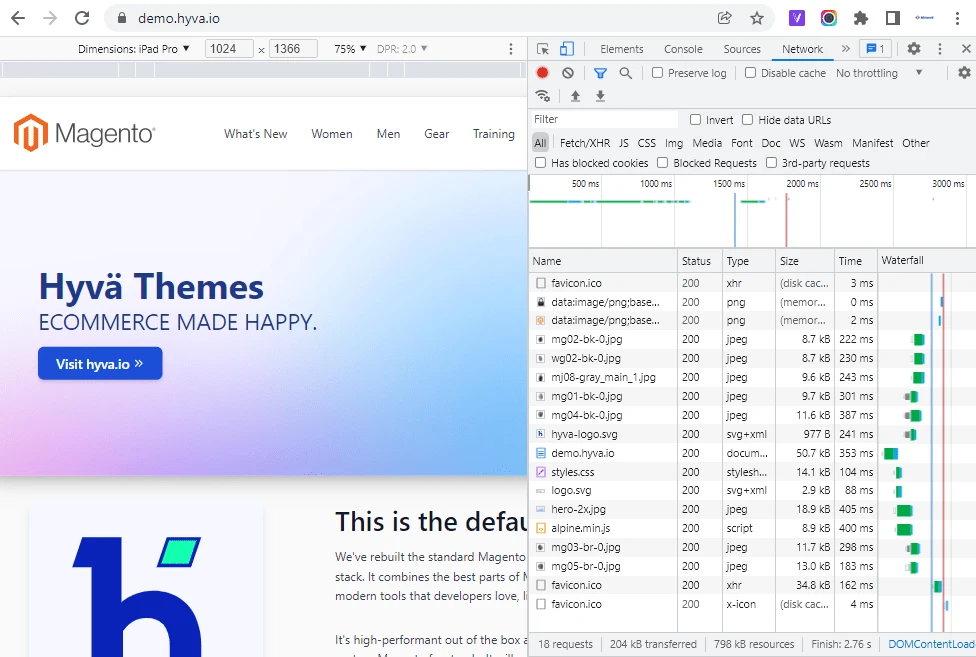Click into the network Filter text field
The height and width of the screenshot is (657, 976).
[x=604, y=120]
